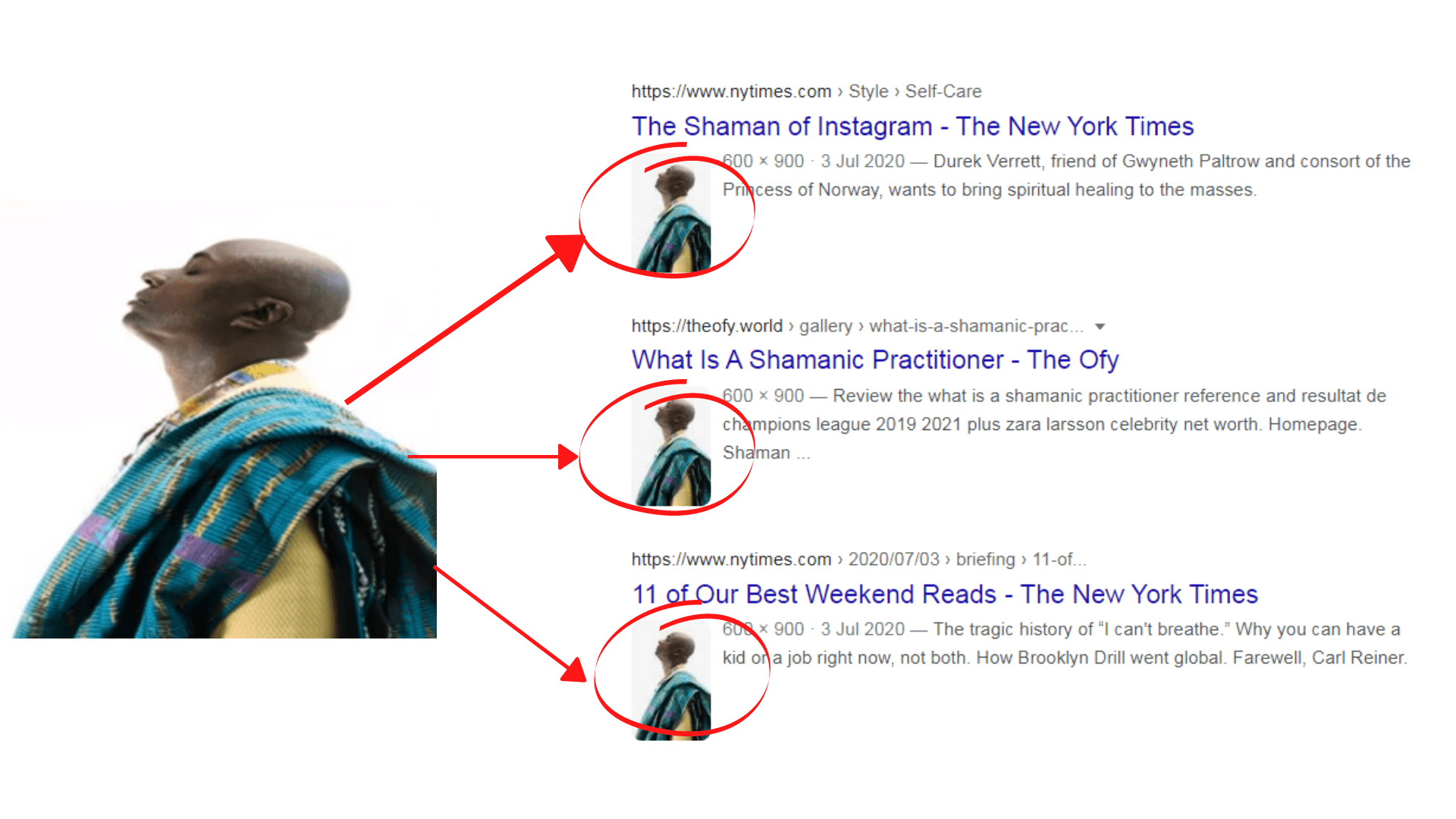Click 'gallery' in the theofy.world breadcrumb
The image size is (1456, 819).
click(826, 326)
